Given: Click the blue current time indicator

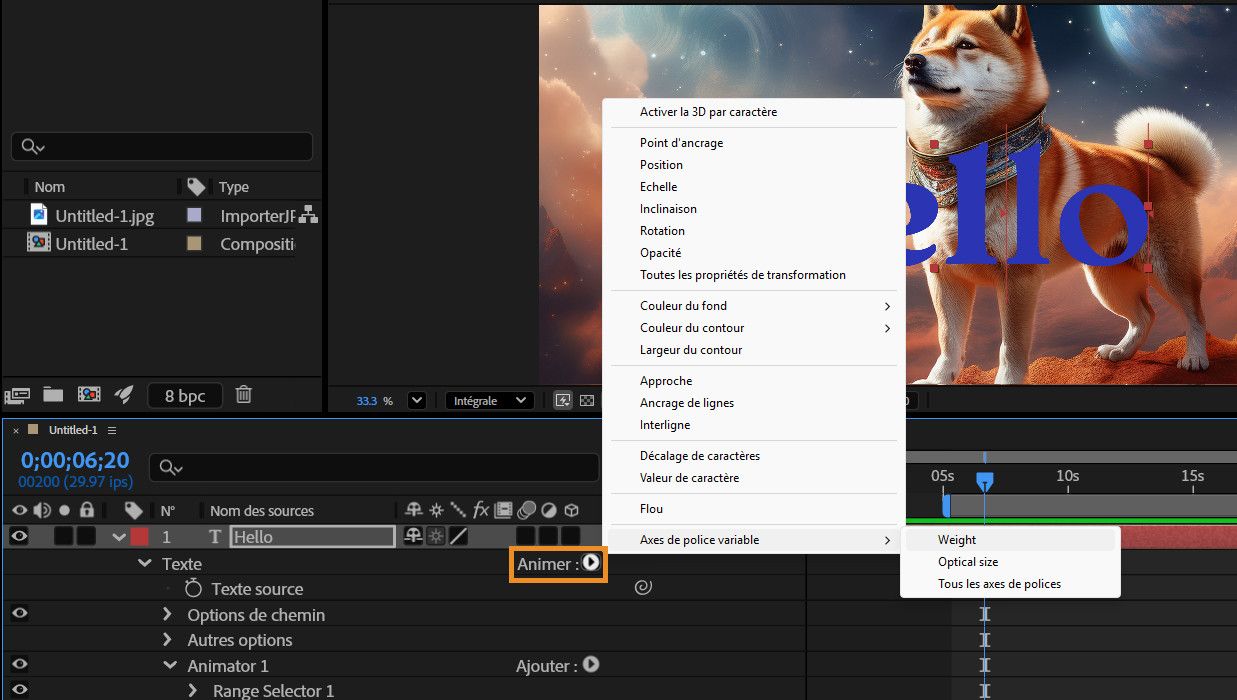Looking at the screenshot, I should (985, 483).
